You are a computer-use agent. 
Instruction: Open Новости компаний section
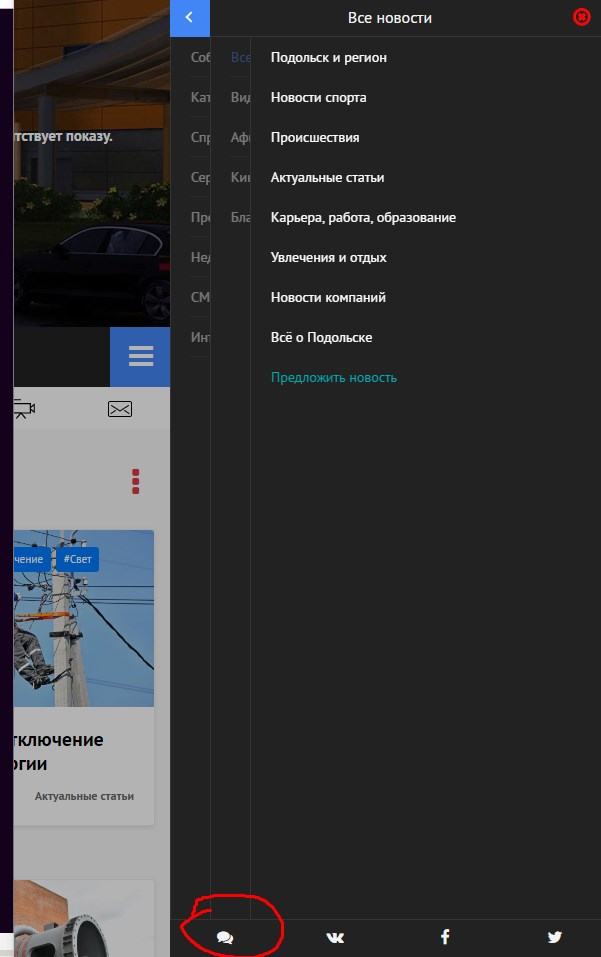pyautogui.click(x=328, y=298)
